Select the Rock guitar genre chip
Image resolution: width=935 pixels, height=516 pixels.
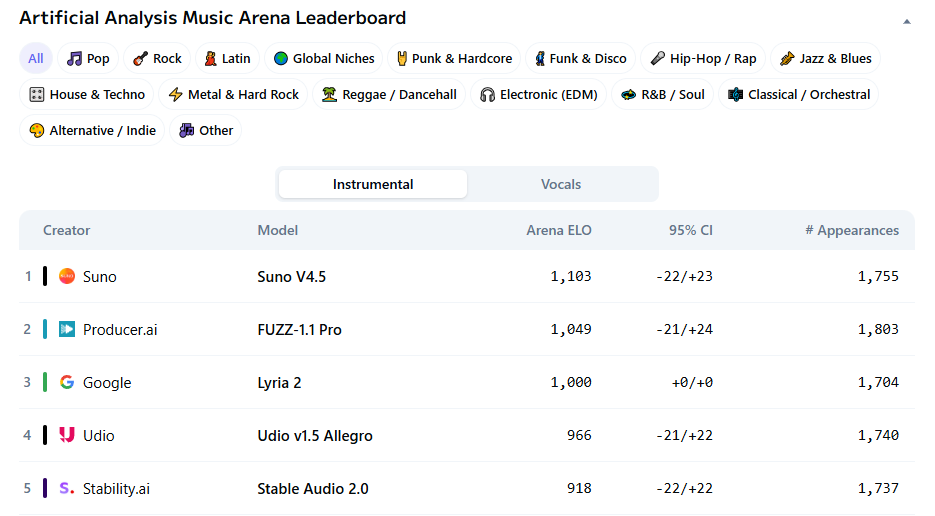coord(157,59)
